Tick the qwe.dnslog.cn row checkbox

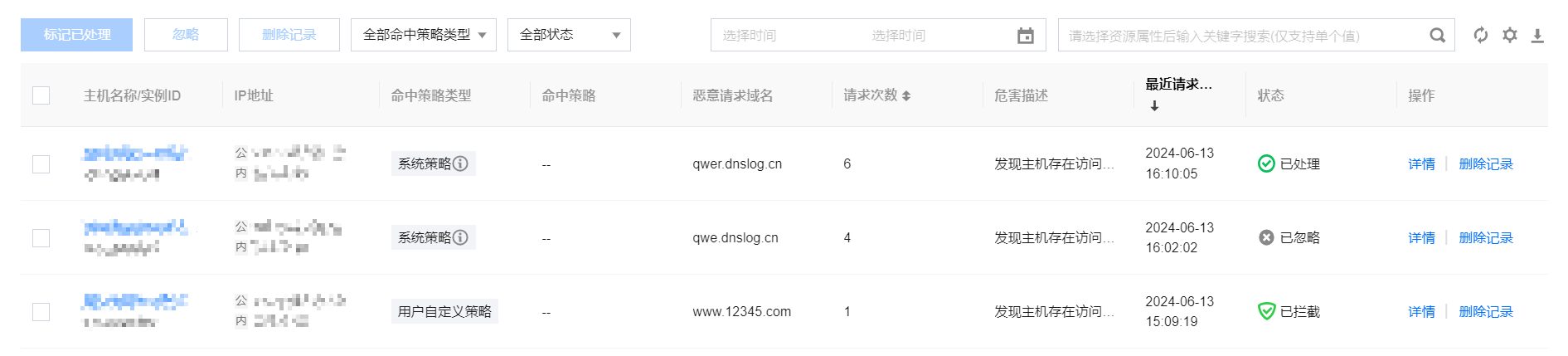41,238
